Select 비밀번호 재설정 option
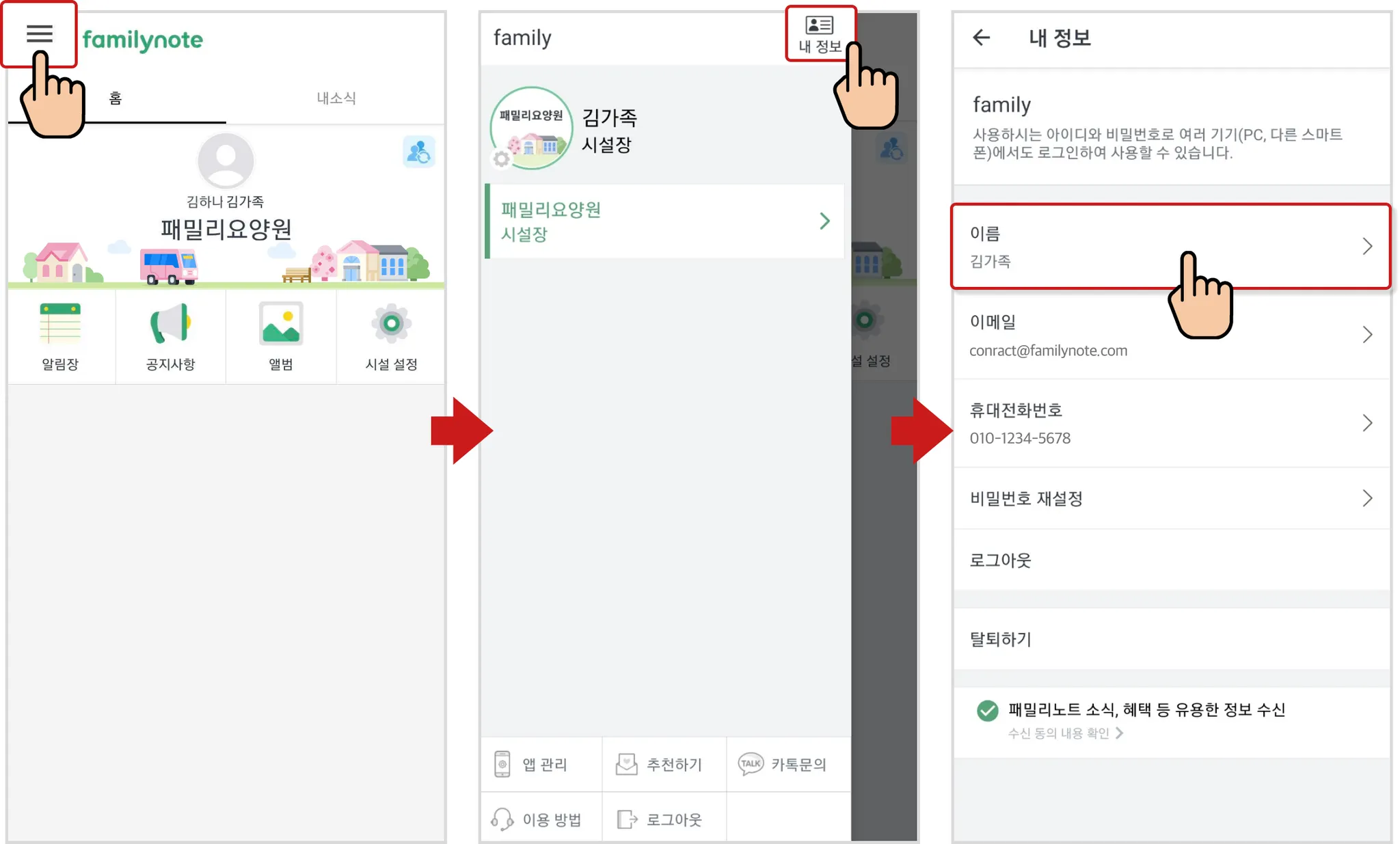The image size is (1400, 844). [x=1172, y=498]
